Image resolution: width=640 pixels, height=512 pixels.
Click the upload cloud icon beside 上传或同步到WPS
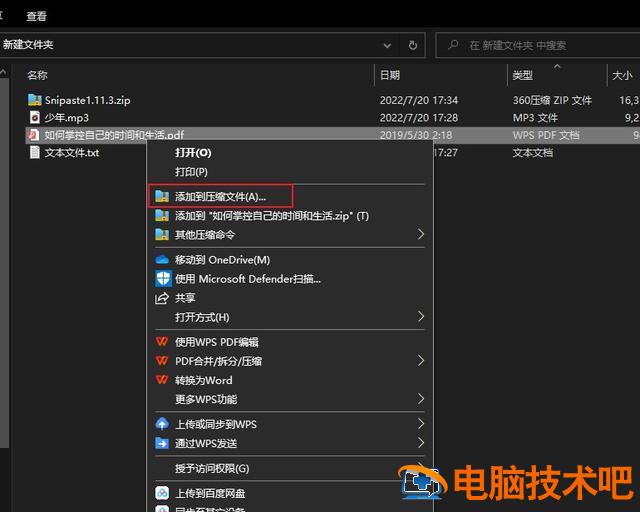pos(162,424)
